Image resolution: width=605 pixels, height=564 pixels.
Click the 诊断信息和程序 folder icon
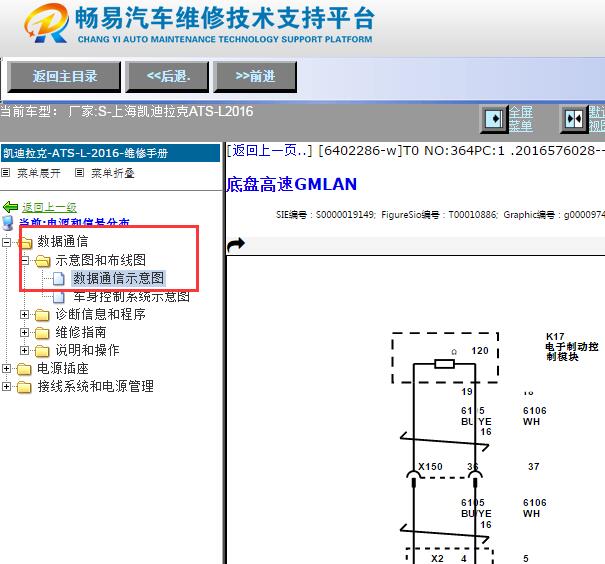point(42,315)
